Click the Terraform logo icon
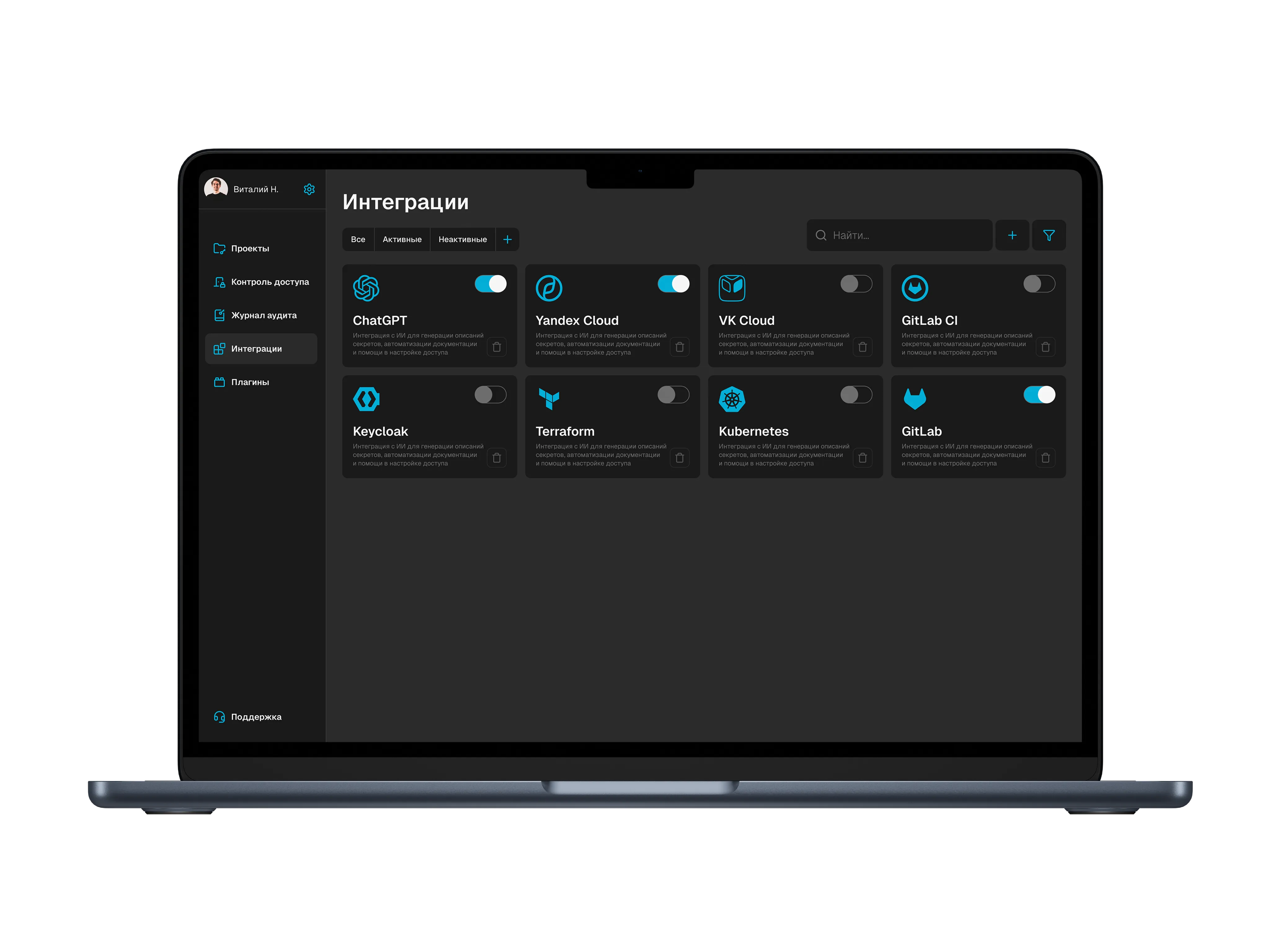Image resolution: width=1270 pixels, height=952 pixels. [x=549, y=399]
